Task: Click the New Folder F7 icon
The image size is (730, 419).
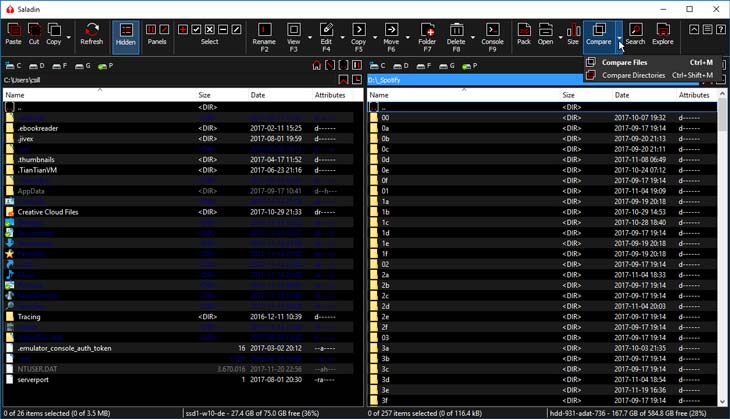Action: 427,34
